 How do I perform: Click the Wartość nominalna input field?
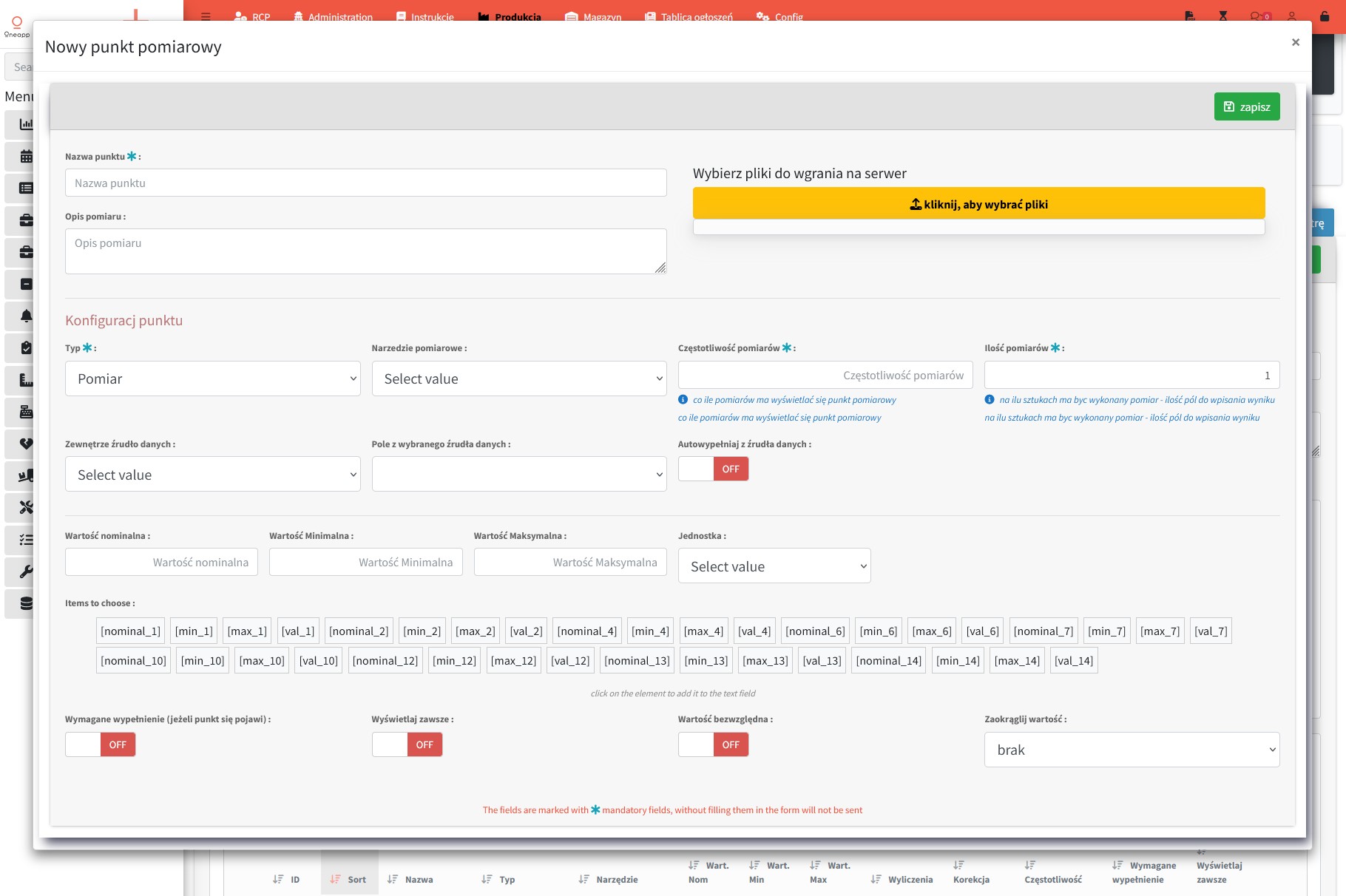161,562
